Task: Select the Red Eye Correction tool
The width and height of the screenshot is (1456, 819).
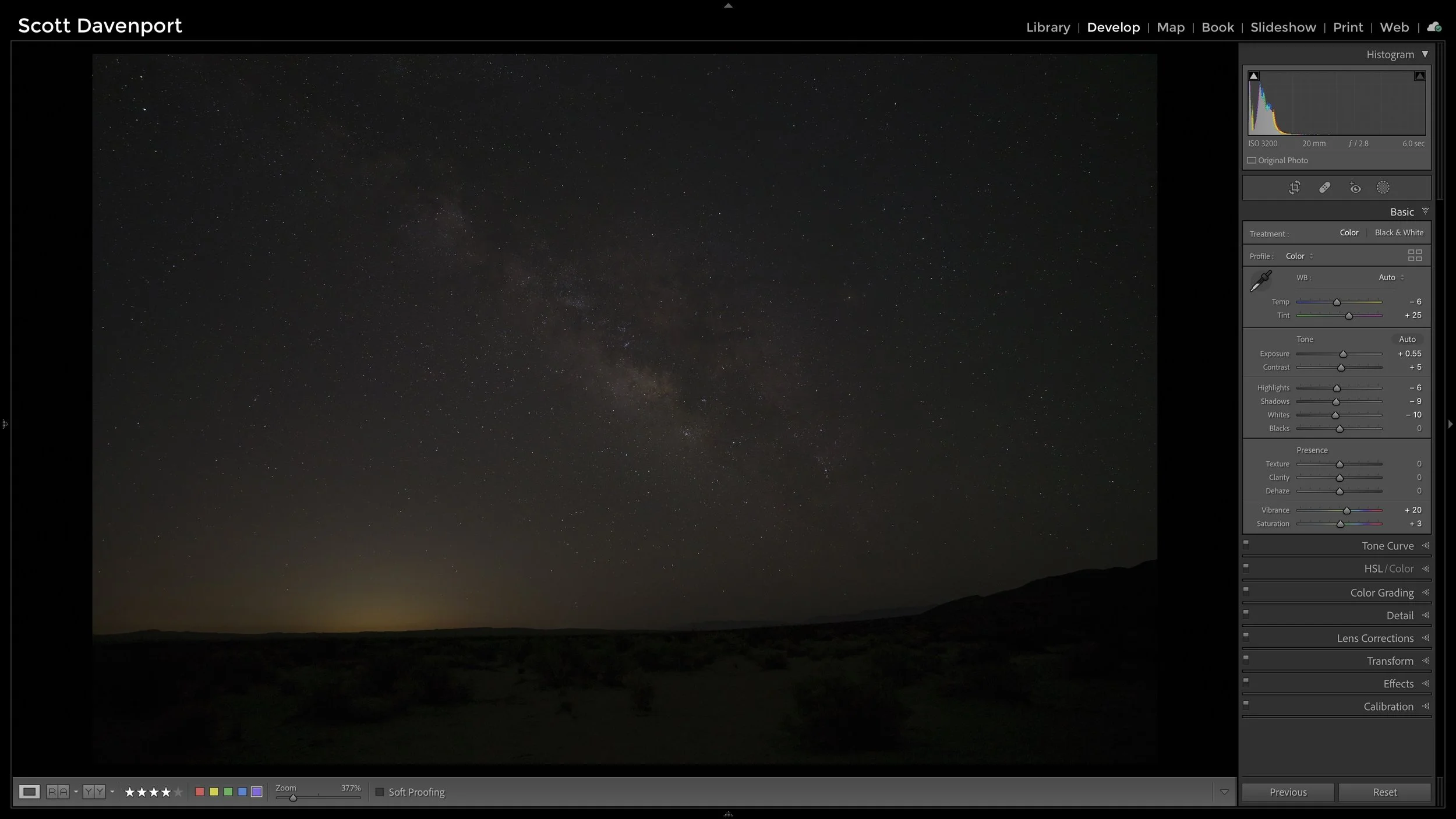Action: click(1355, 187)
